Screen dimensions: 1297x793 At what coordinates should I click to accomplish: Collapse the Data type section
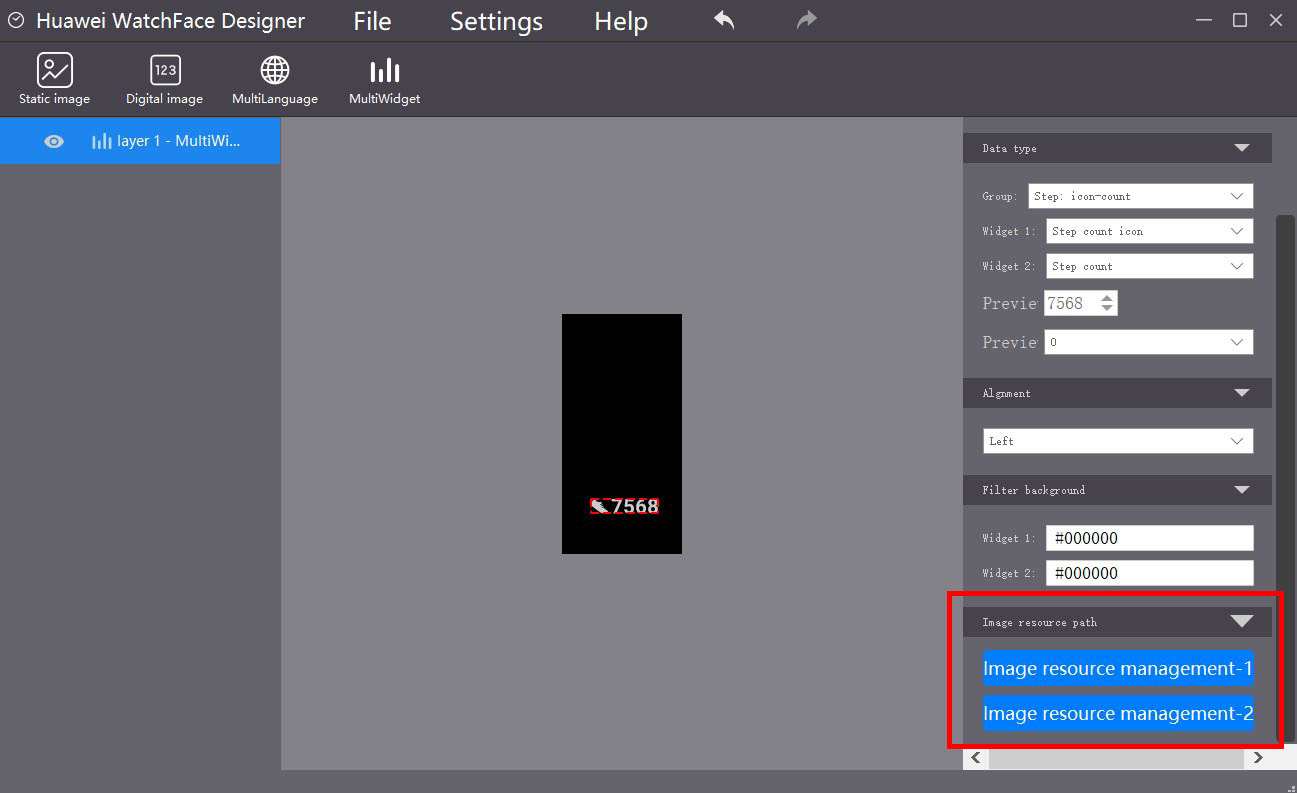click(1242, 148)
